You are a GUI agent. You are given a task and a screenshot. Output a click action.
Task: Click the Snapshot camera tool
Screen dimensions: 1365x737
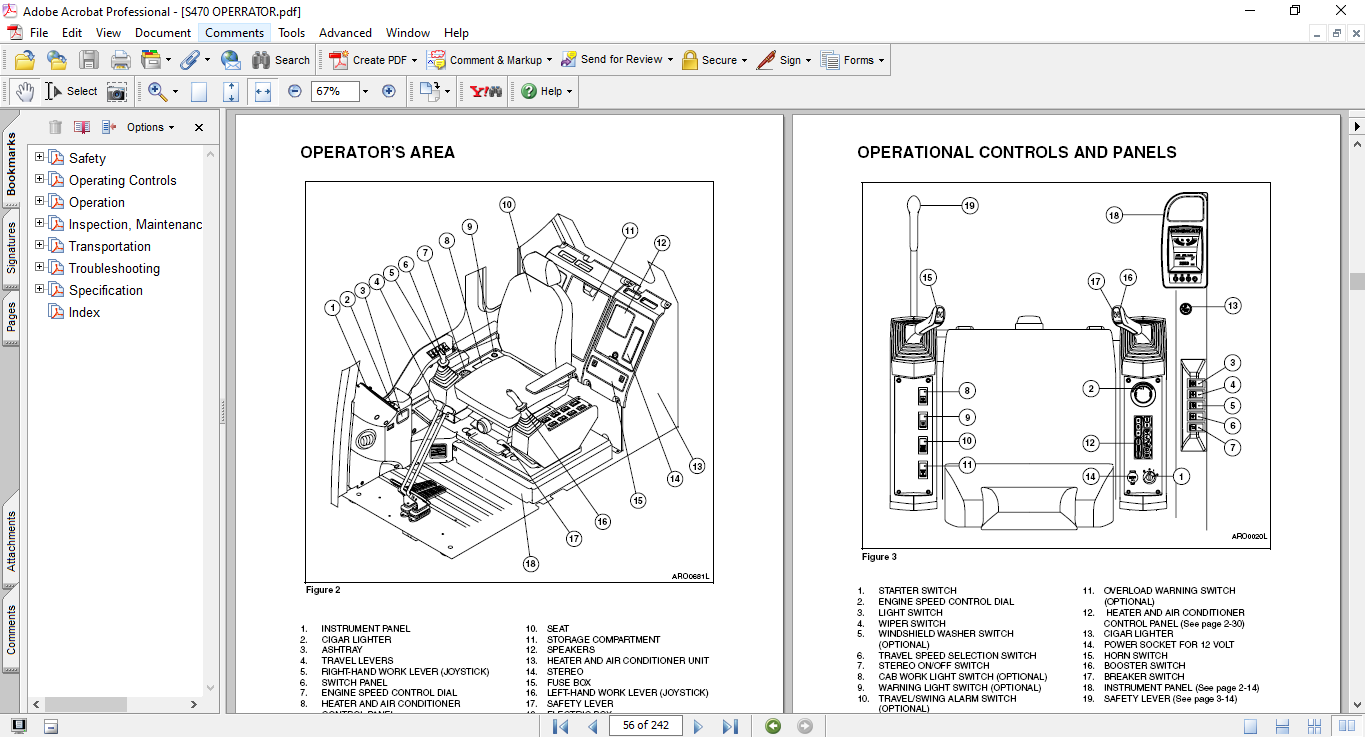click(x=117, y=91)
